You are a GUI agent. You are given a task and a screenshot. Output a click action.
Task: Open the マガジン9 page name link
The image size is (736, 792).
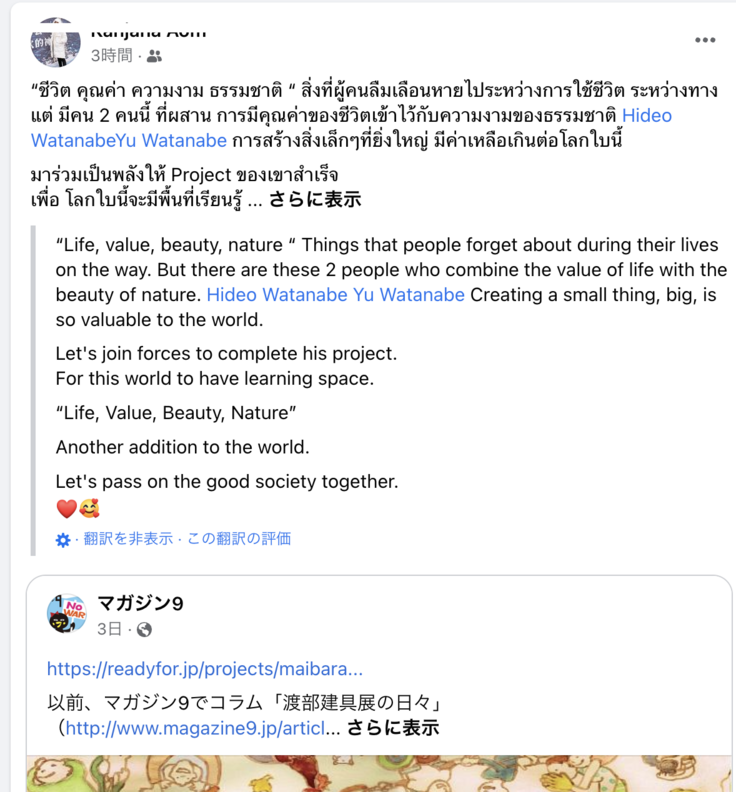pos(140,603)
